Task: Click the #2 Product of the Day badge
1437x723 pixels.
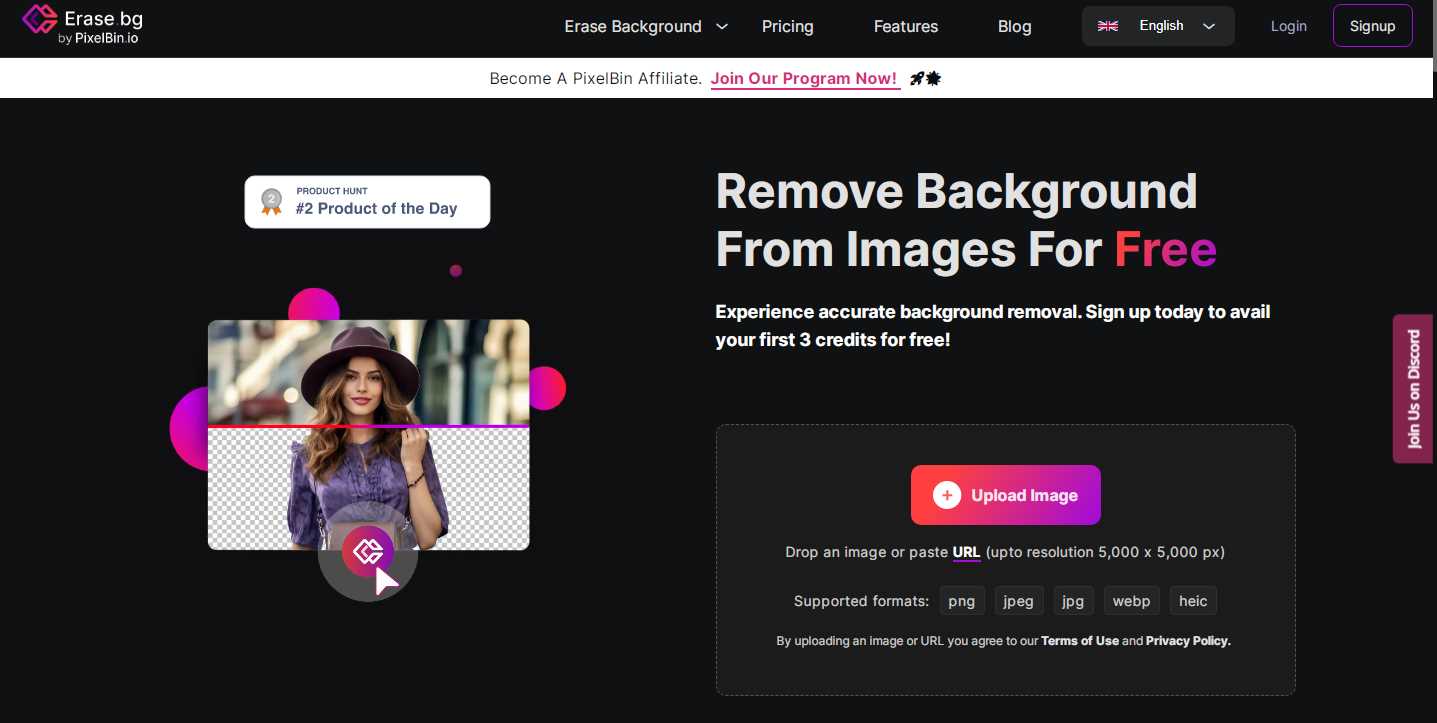Action: pos(367,202)
